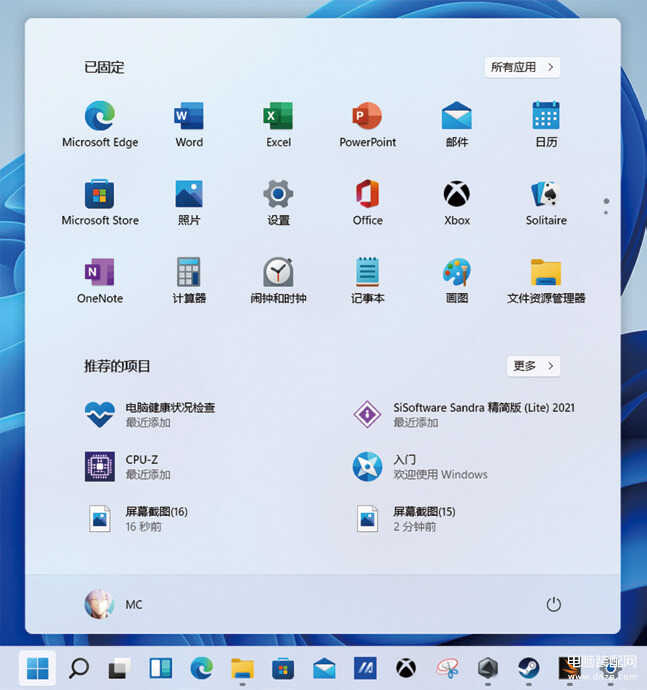
Task: Open Microsoft Store on taskbar
Action: pyautogui.click(x=283, y=668)
